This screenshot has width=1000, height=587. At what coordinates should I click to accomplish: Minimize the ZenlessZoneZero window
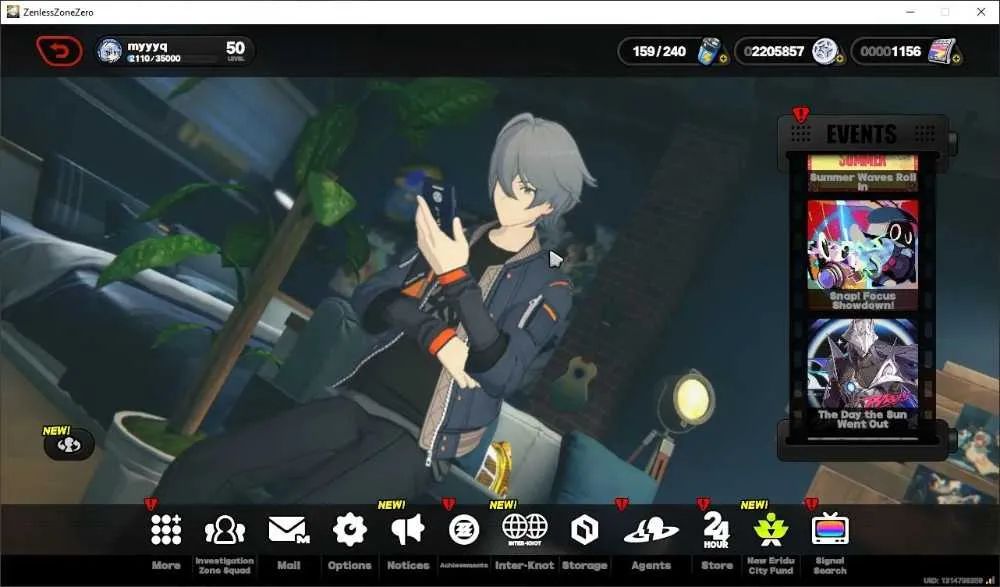[x=910, y=12]
